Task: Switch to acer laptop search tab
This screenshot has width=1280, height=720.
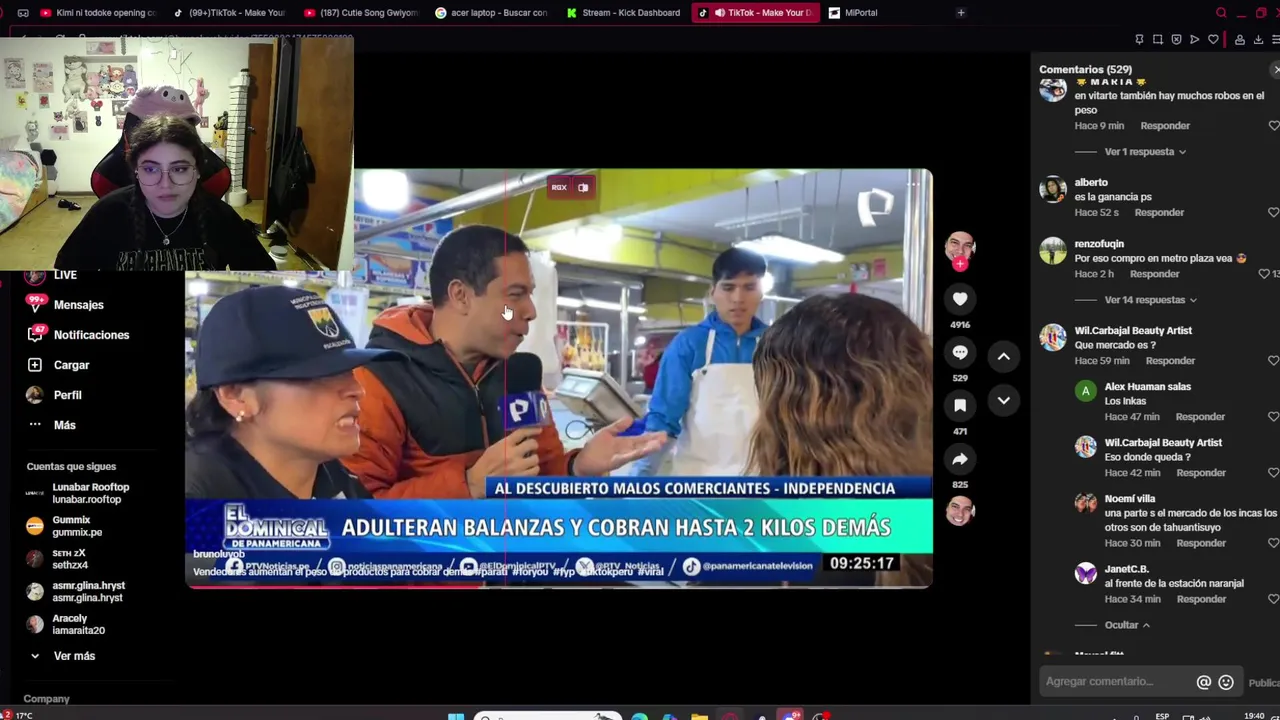Action: pyautogui.click(x=492, y=13)
